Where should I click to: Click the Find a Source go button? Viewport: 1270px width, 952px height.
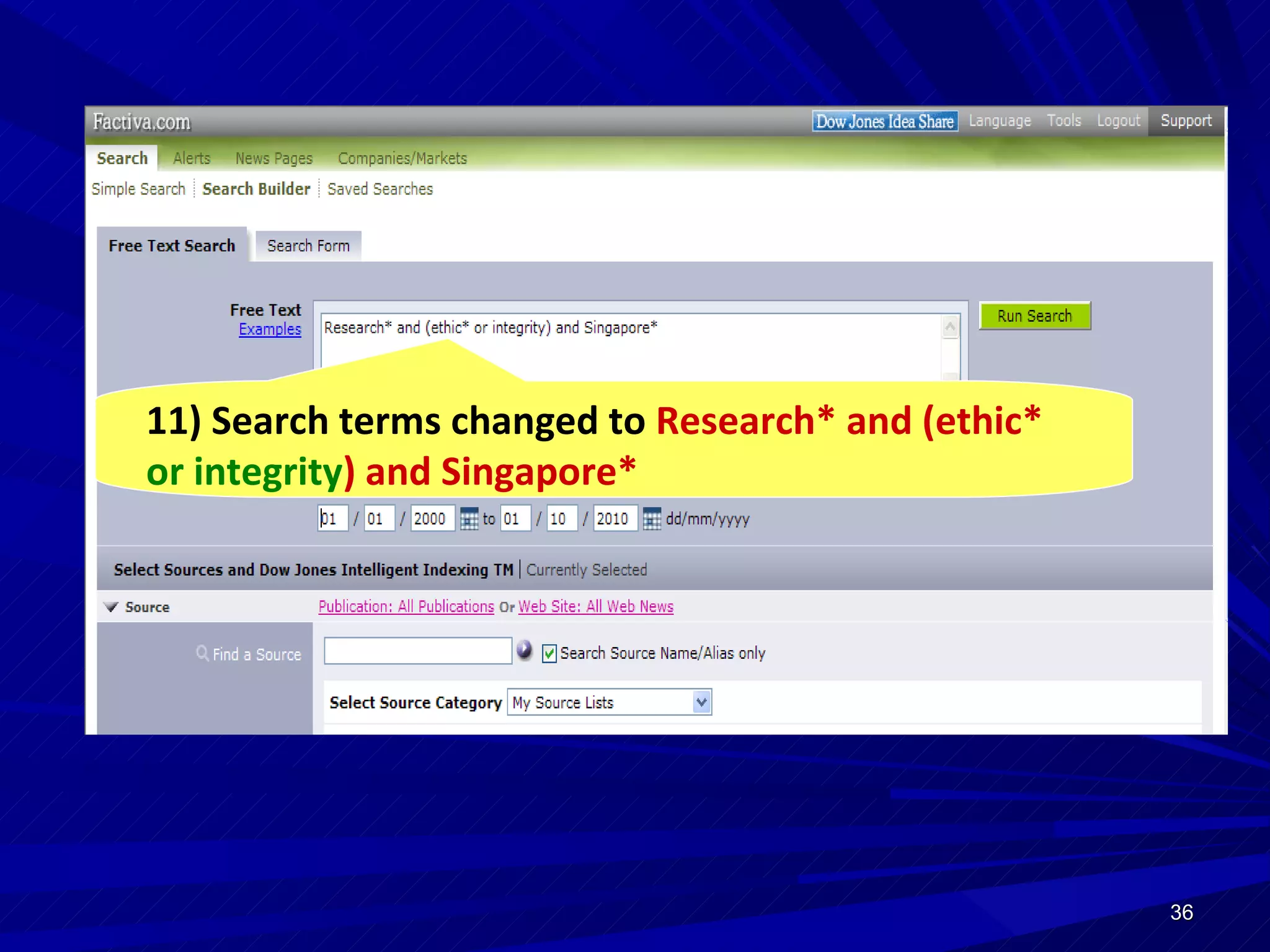525,650
